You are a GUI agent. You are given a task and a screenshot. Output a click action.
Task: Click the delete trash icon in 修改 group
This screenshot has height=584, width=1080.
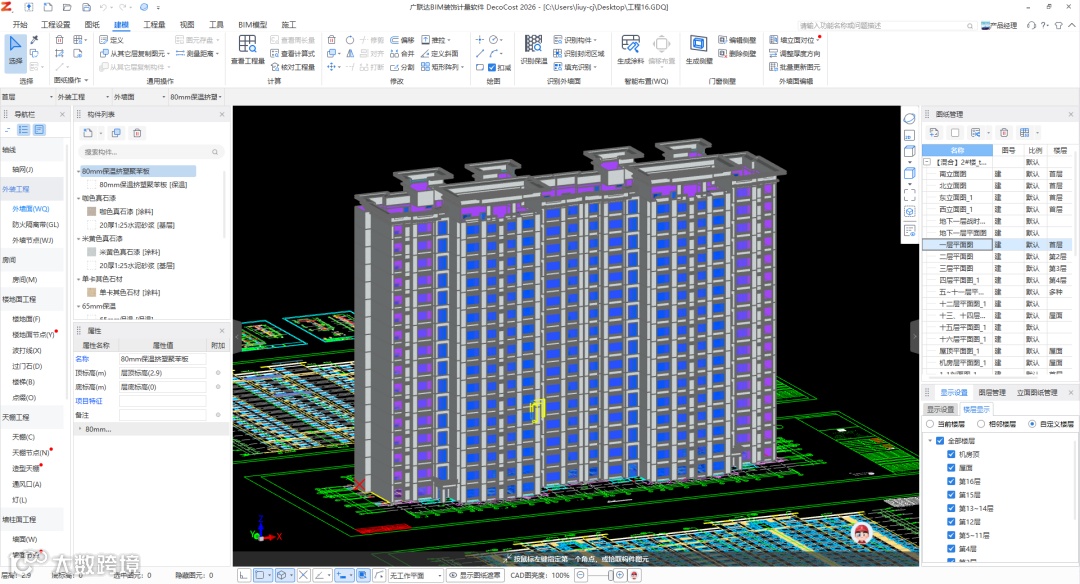click(x=332, y=40)
